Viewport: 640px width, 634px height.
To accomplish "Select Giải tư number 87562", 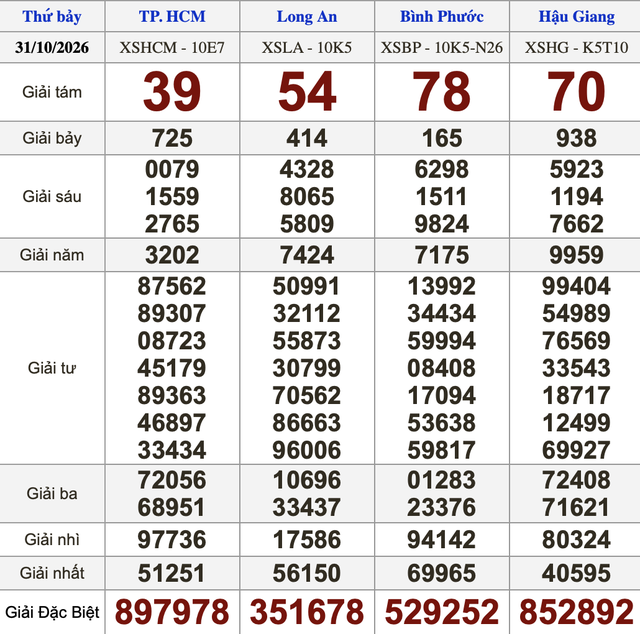I will [172, 286].
